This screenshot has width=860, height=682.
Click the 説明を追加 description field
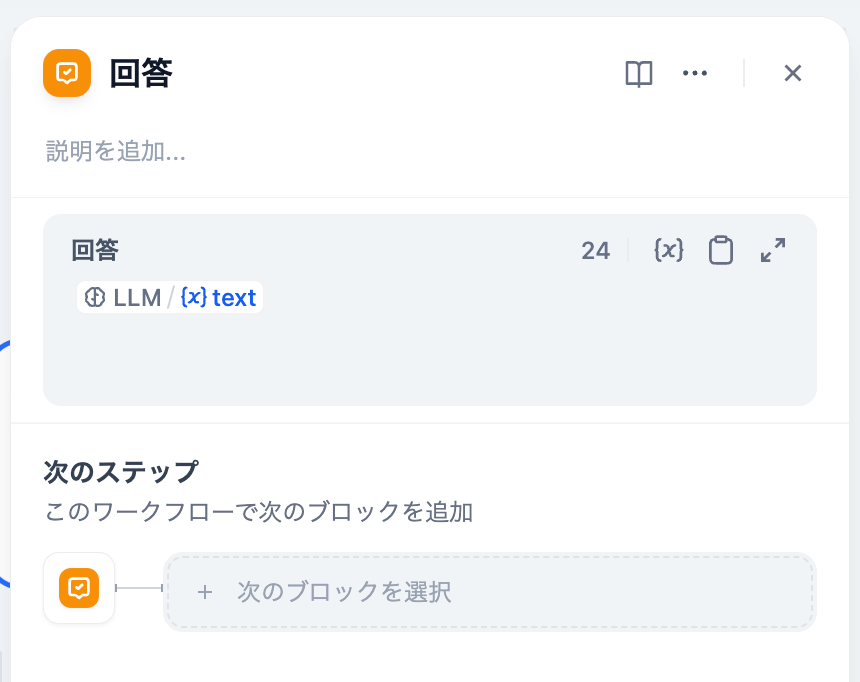click(116, 152)
